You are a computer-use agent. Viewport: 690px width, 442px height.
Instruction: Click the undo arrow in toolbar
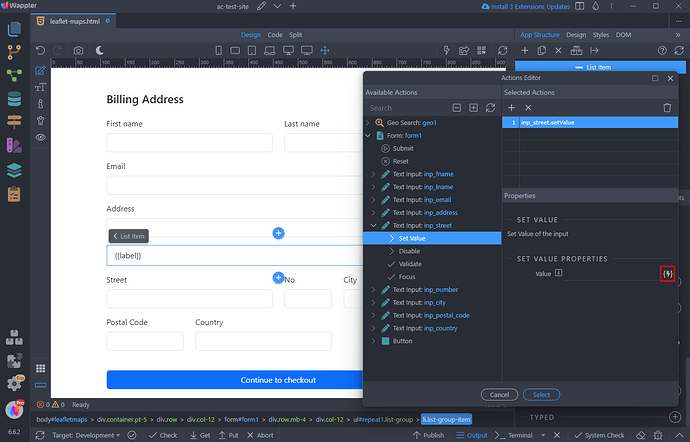point(40,51)
